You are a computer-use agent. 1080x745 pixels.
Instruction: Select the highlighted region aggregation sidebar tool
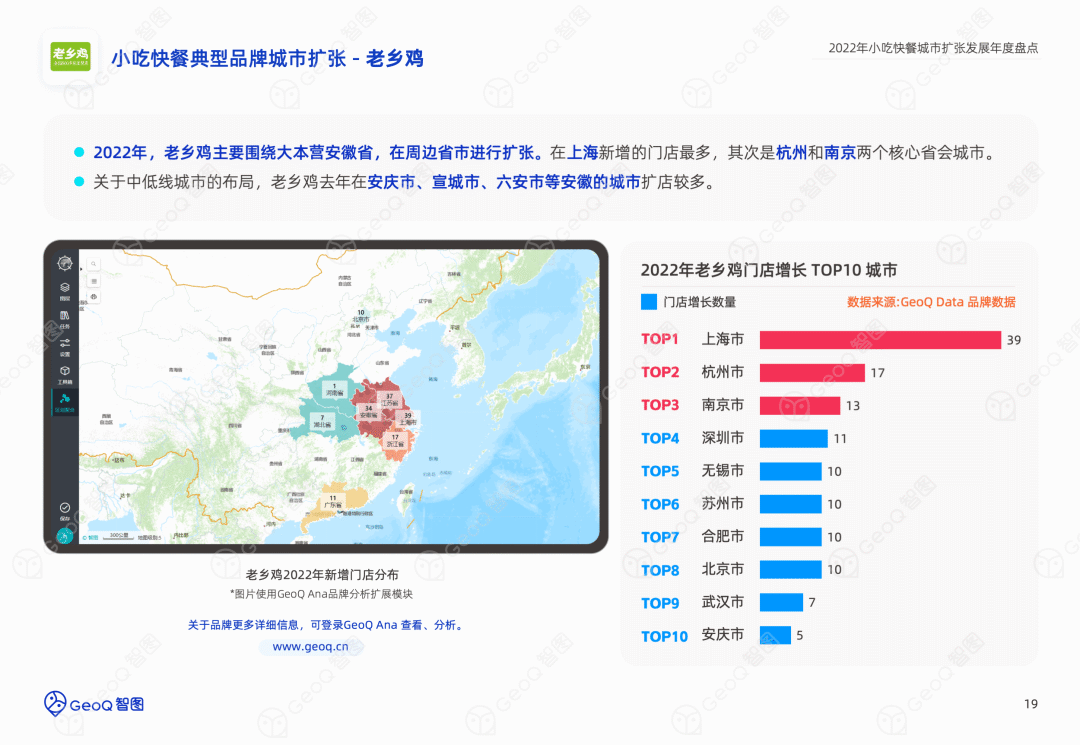coord(65,402)
